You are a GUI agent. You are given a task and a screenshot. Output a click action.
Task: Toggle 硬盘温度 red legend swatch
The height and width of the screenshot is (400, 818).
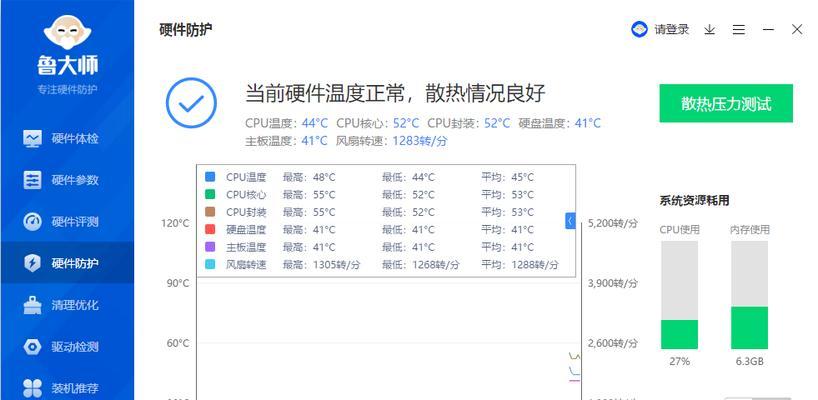(210, 229)
